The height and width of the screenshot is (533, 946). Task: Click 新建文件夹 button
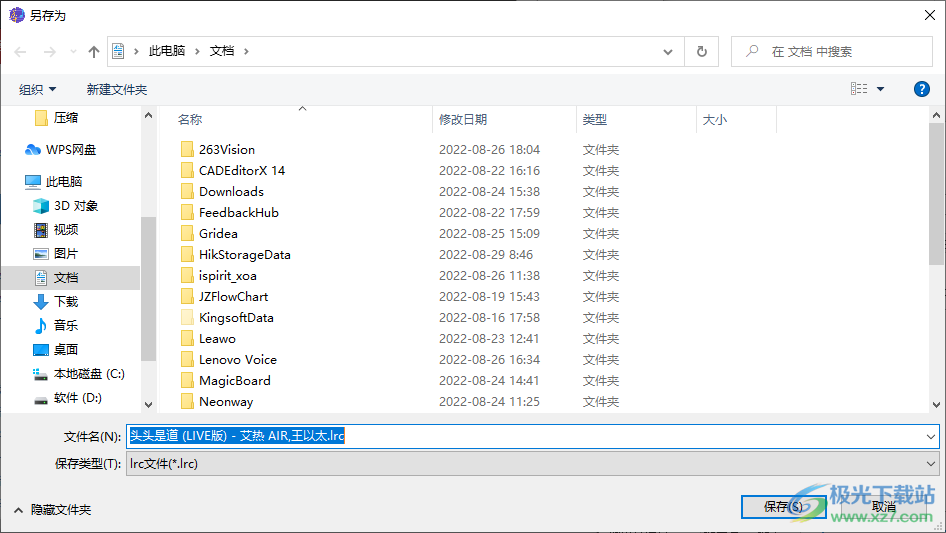point(116,89)
